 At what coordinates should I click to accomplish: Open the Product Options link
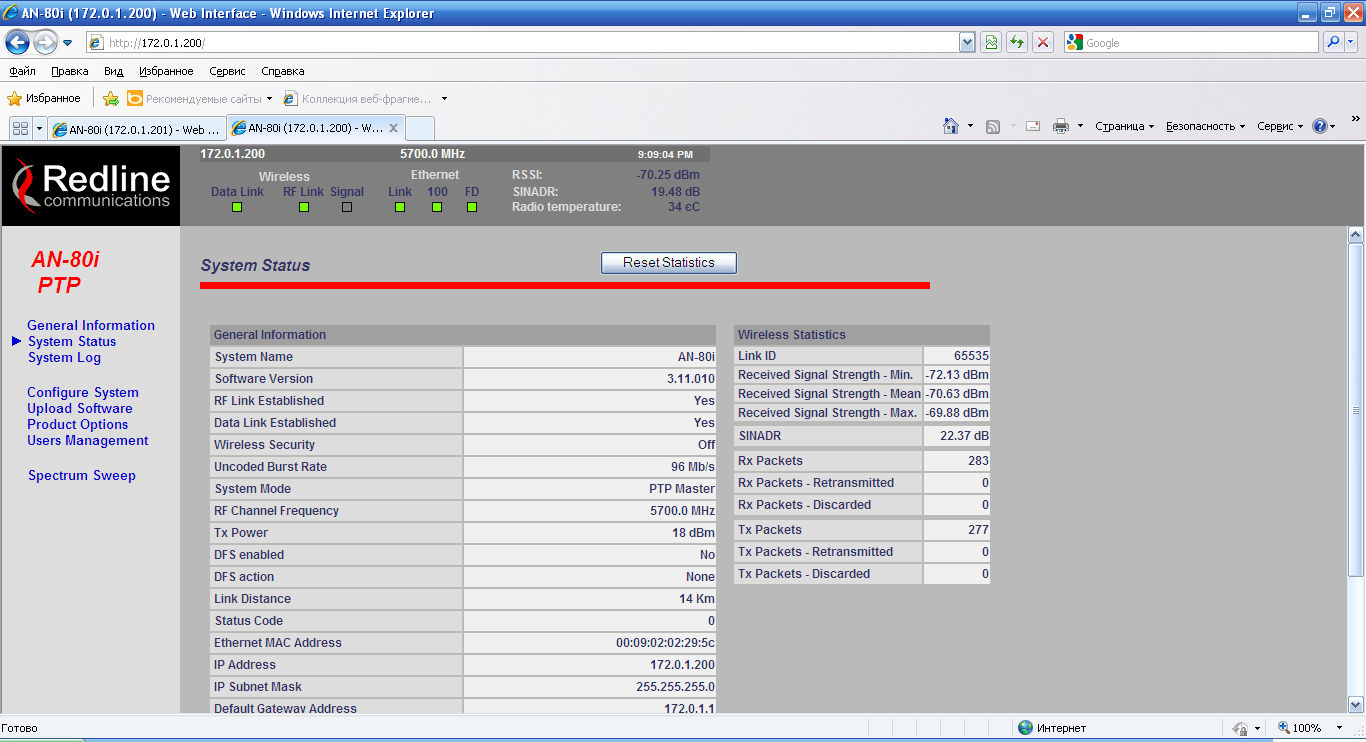point(78,424)
